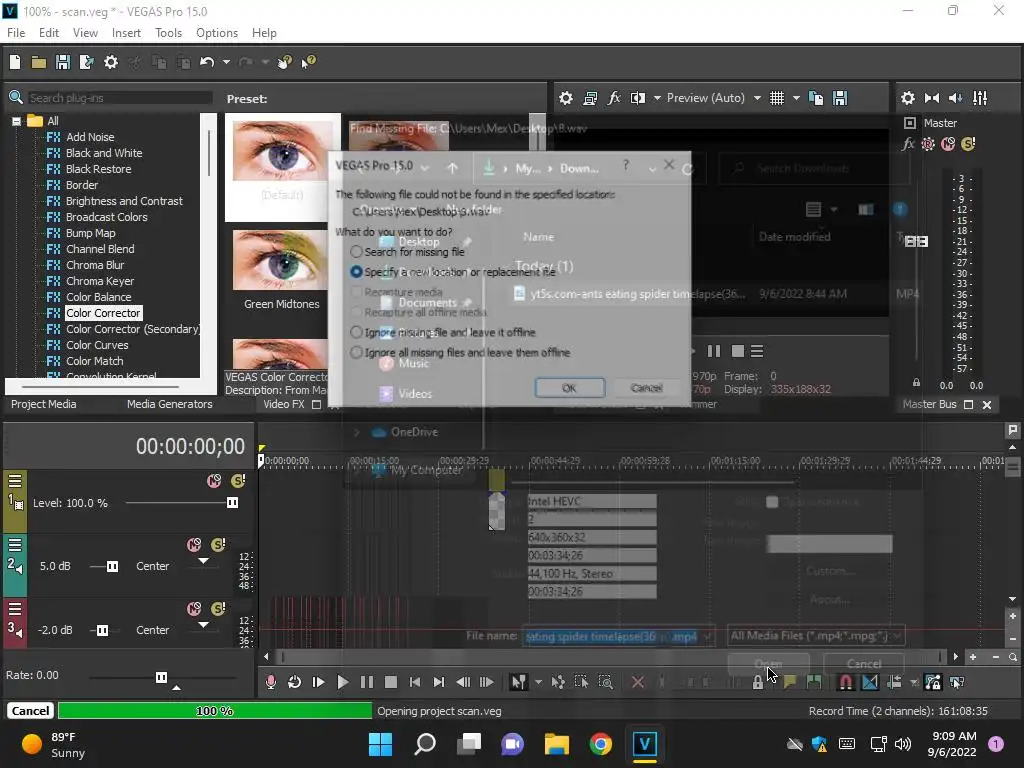Toggle loop playback
This screenshot has width=1024, height=768.
(295, 682)
